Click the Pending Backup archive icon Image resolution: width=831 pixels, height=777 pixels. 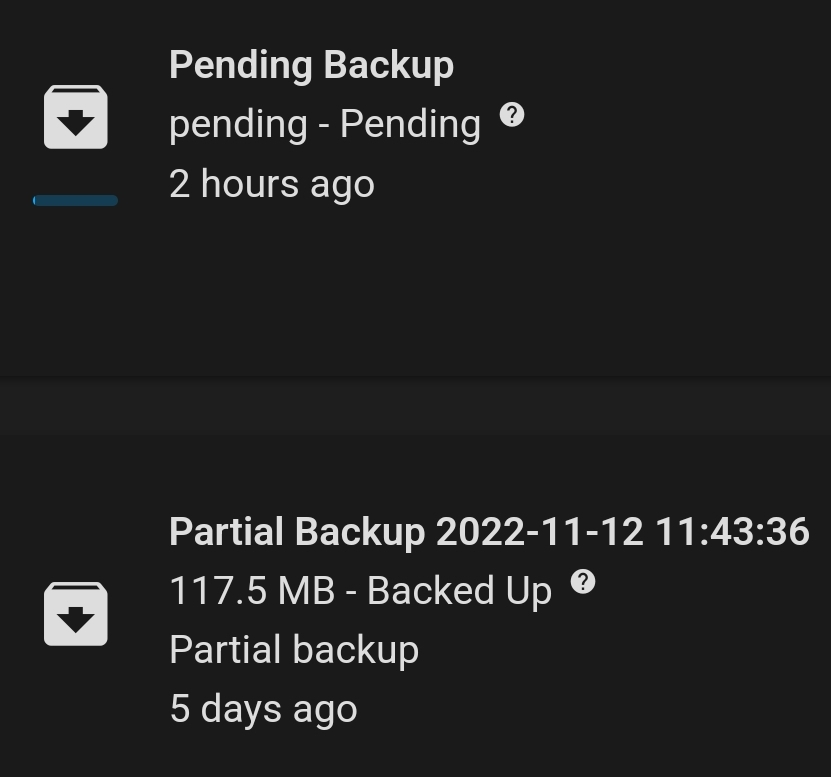click(75, 116)
